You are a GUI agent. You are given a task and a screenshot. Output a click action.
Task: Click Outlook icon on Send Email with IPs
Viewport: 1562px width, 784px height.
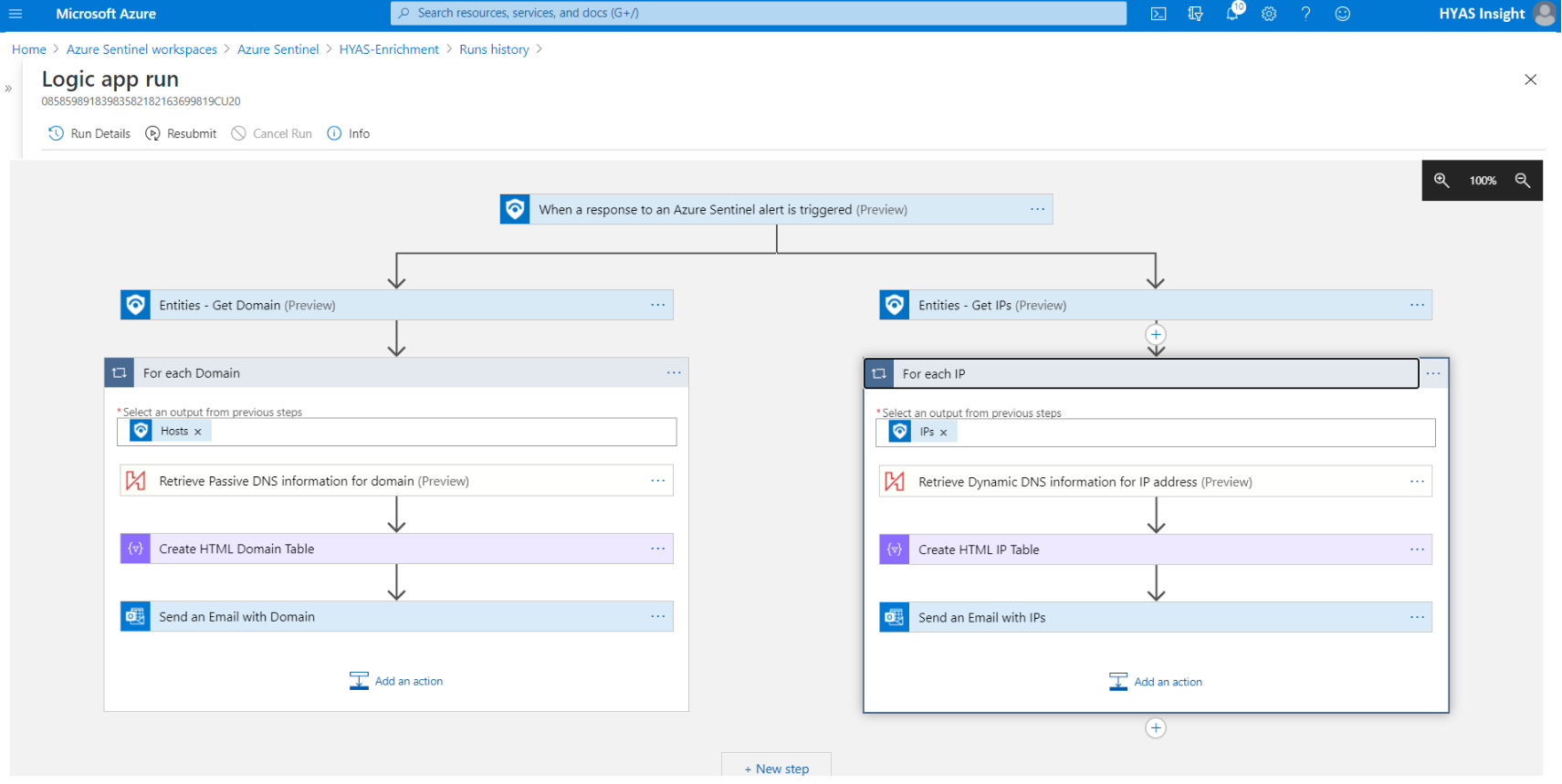click(x=895, y=617)
